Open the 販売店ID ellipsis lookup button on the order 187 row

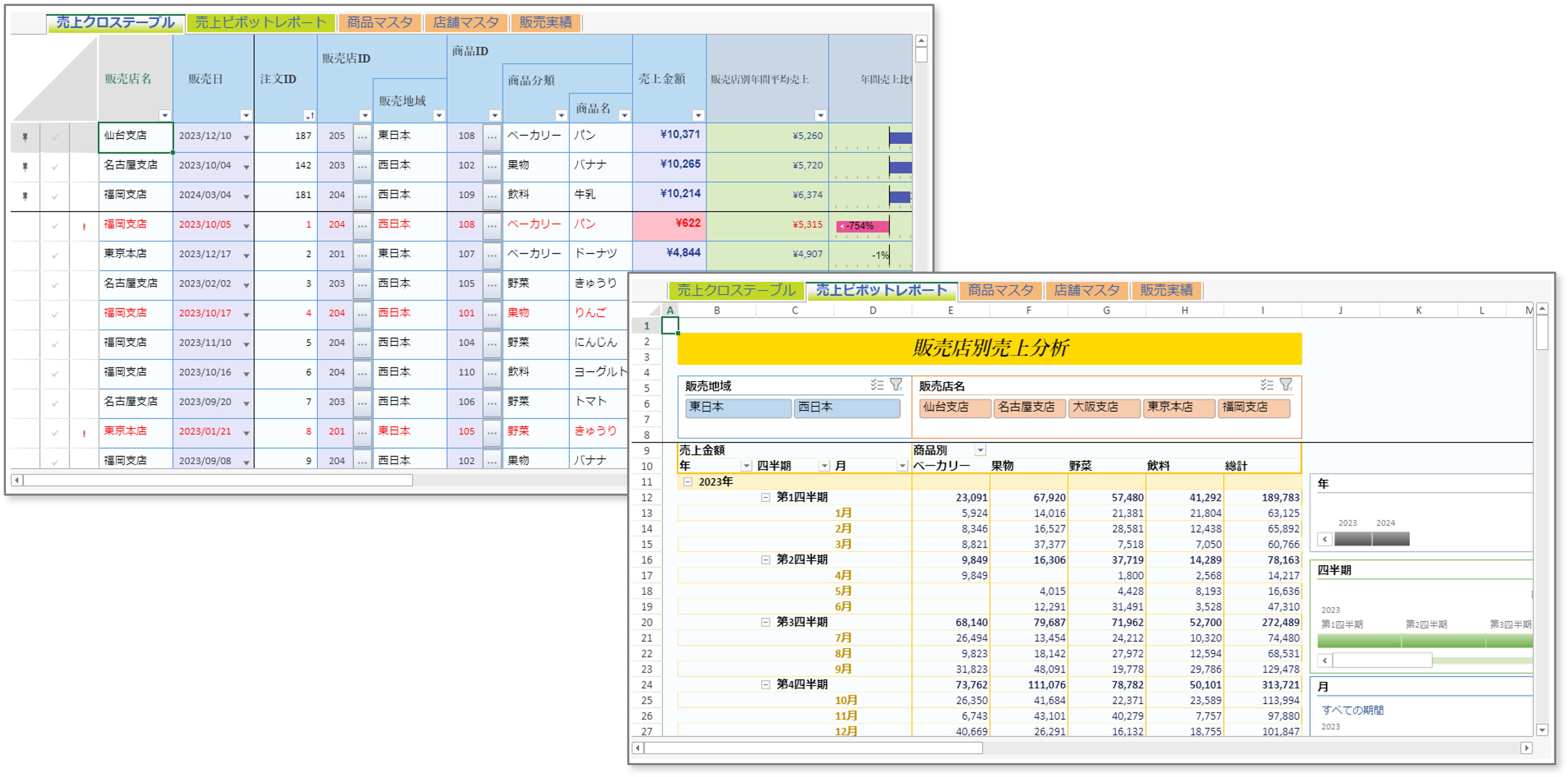[x=362, y=137]
